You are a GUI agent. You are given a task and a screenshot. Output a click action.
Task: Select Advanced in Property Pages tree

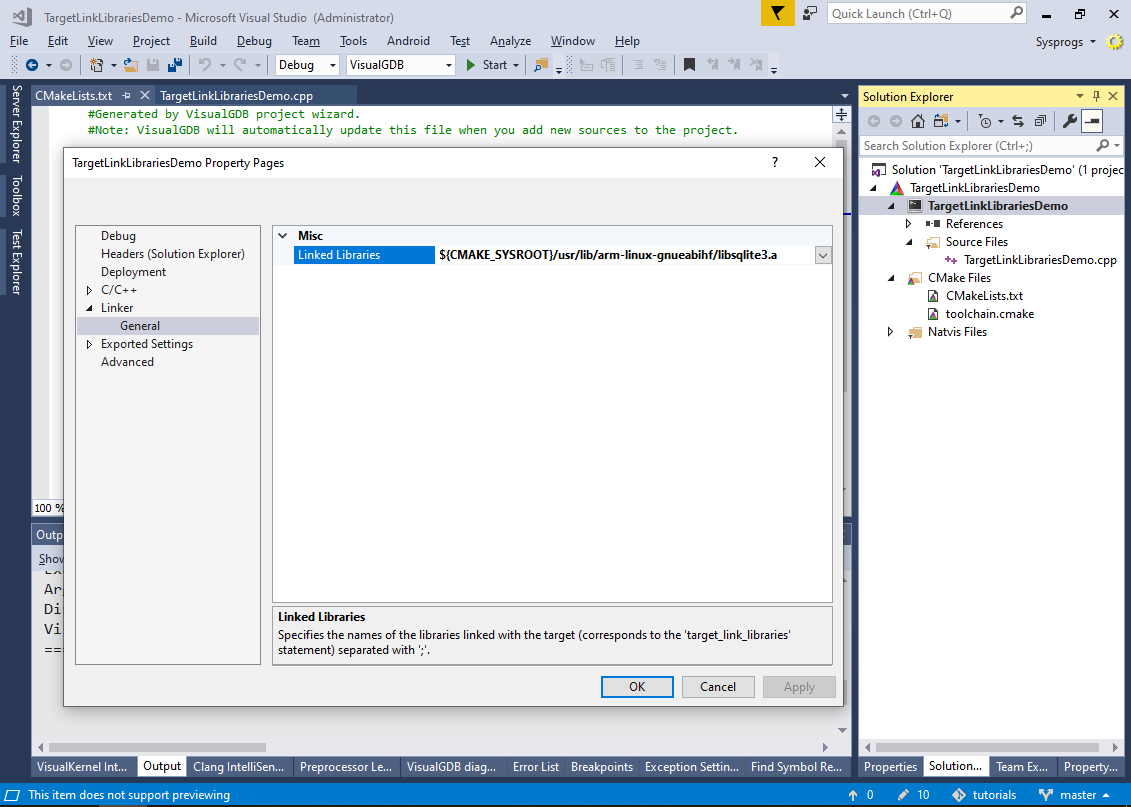[x=128, y=362]
